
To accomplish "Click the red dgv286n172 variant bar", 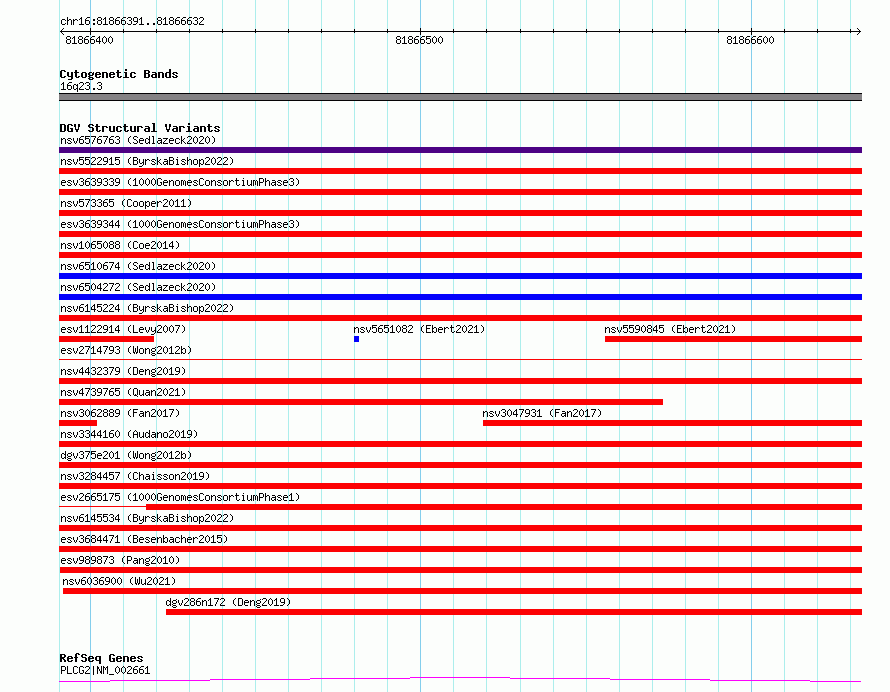I will coord(514,612).
